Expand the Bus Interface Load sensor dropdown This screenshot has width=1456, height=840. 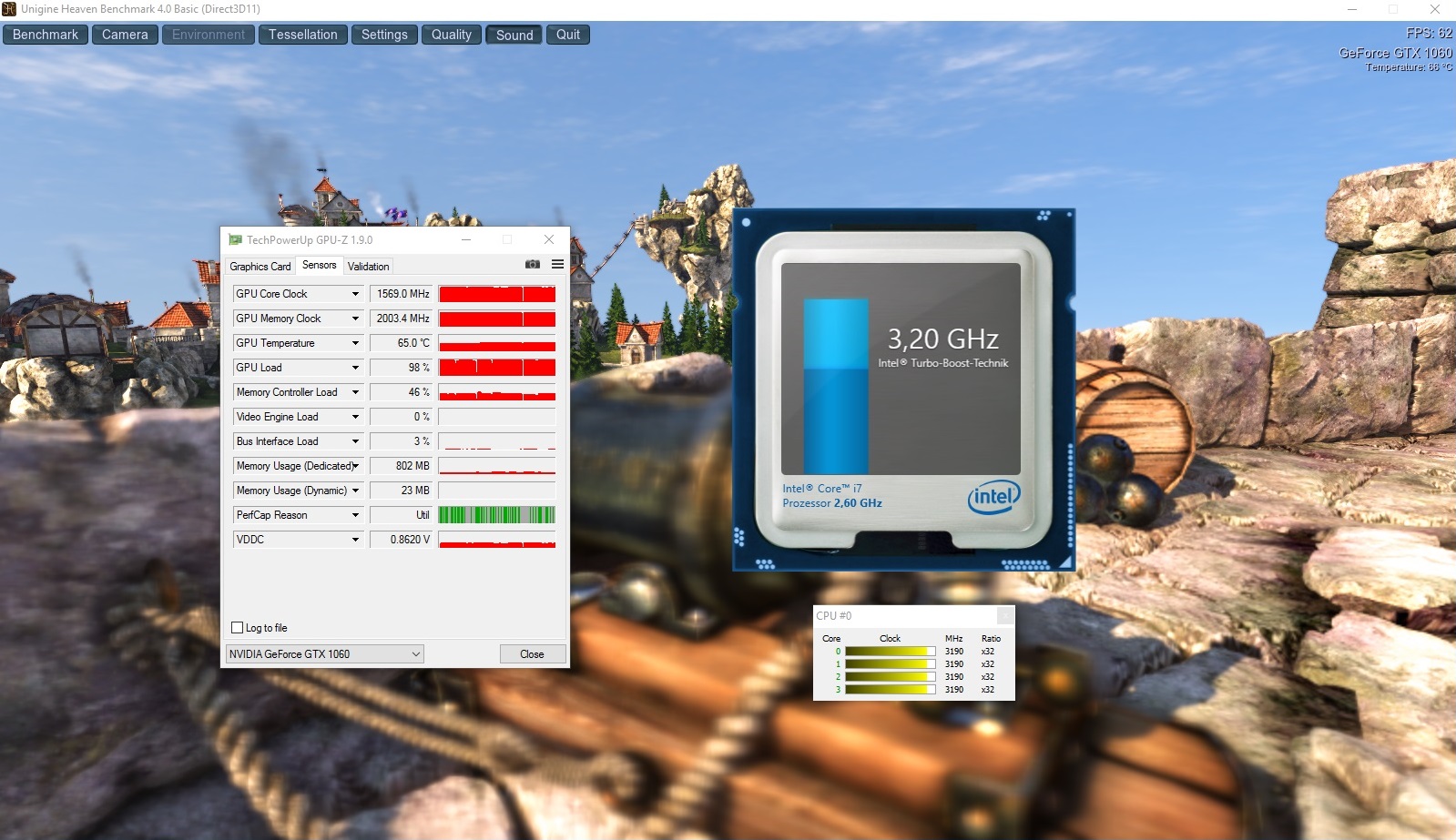point(356,441)
